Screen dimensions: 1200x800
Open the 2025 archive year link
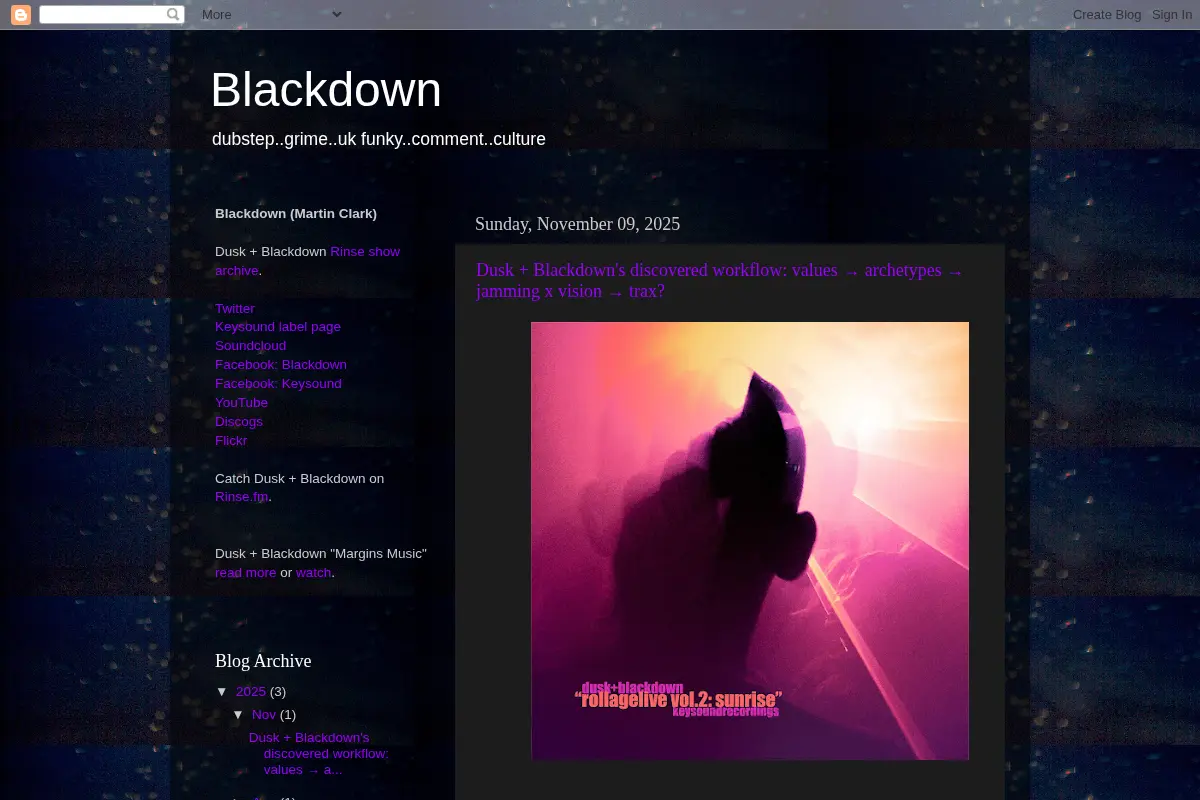point(251,692)
